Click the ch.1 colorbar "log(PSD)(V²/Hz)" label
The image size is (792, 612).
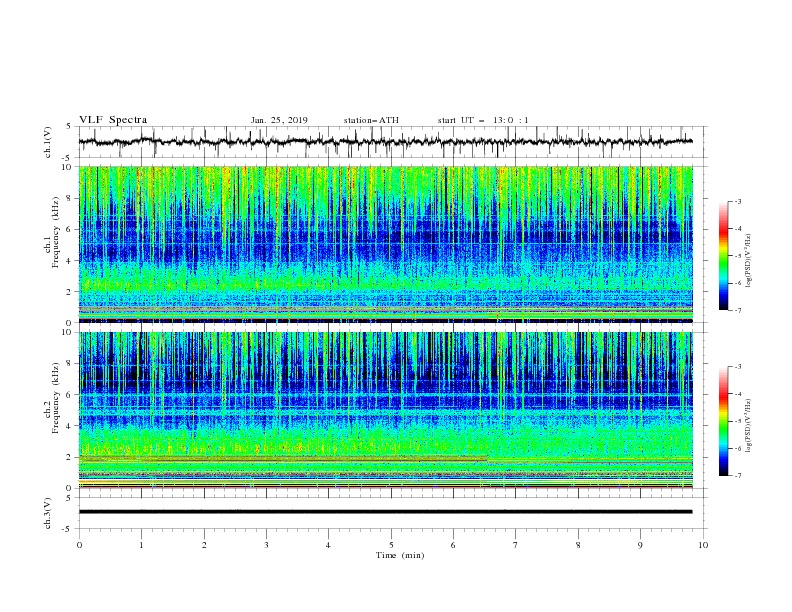click(x=748, y=261)
